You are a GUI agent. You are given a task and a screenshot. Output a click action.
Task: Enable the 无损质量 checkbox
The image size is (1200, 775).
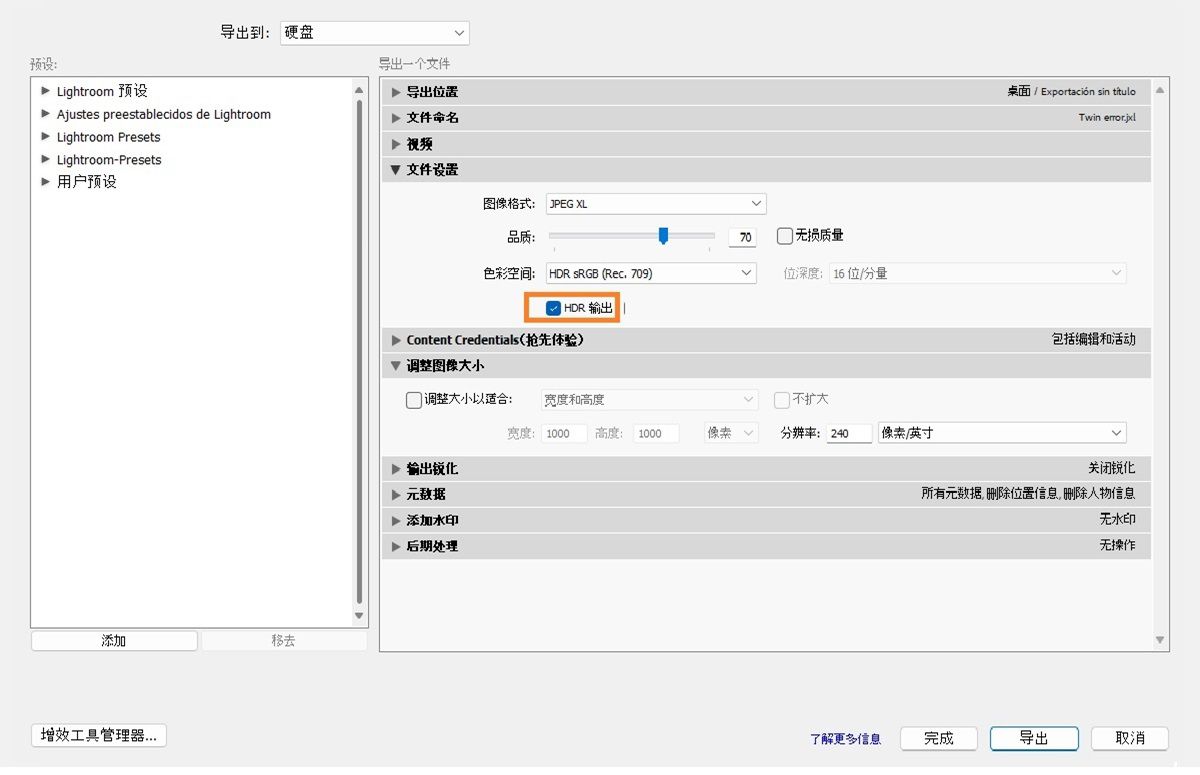(x=784, y=236)
